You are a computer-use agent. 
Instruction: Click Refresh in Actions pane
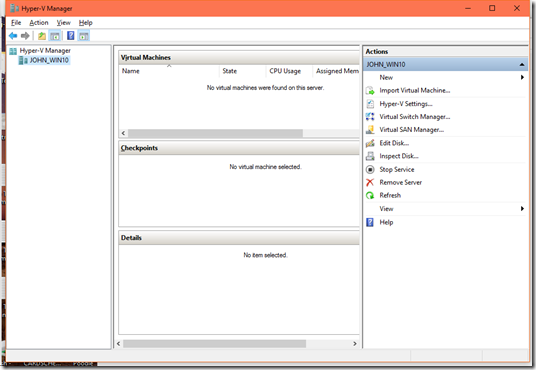[390, 195]
